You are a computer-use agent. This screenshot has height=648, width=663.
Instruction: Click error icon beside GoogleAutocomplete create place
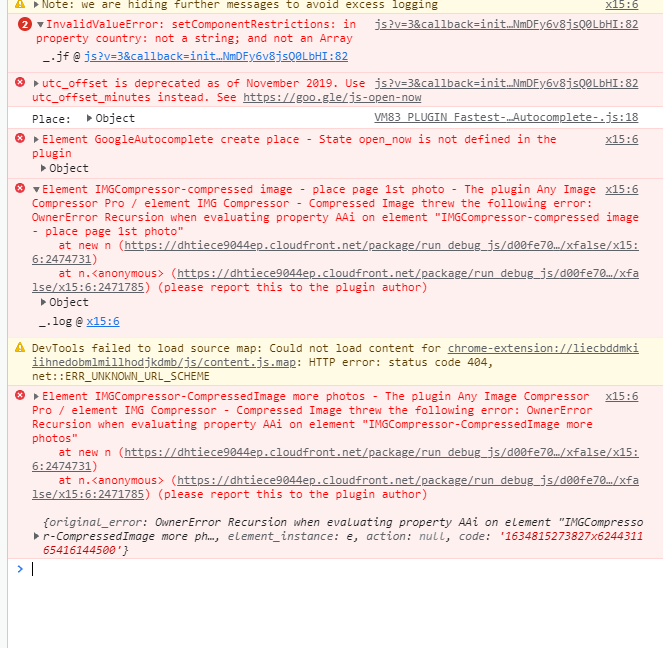(x=20, y=138)
